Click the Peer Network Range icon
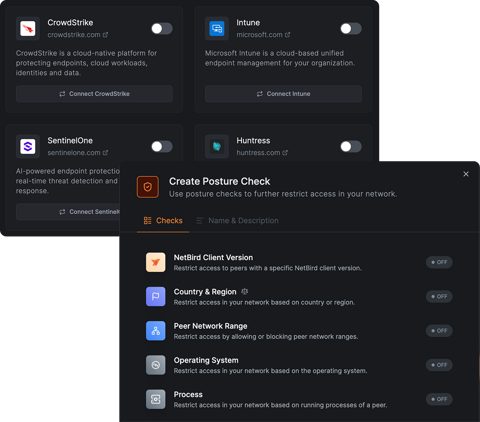Viewport: 480px width, 422px height. point(156,331)
